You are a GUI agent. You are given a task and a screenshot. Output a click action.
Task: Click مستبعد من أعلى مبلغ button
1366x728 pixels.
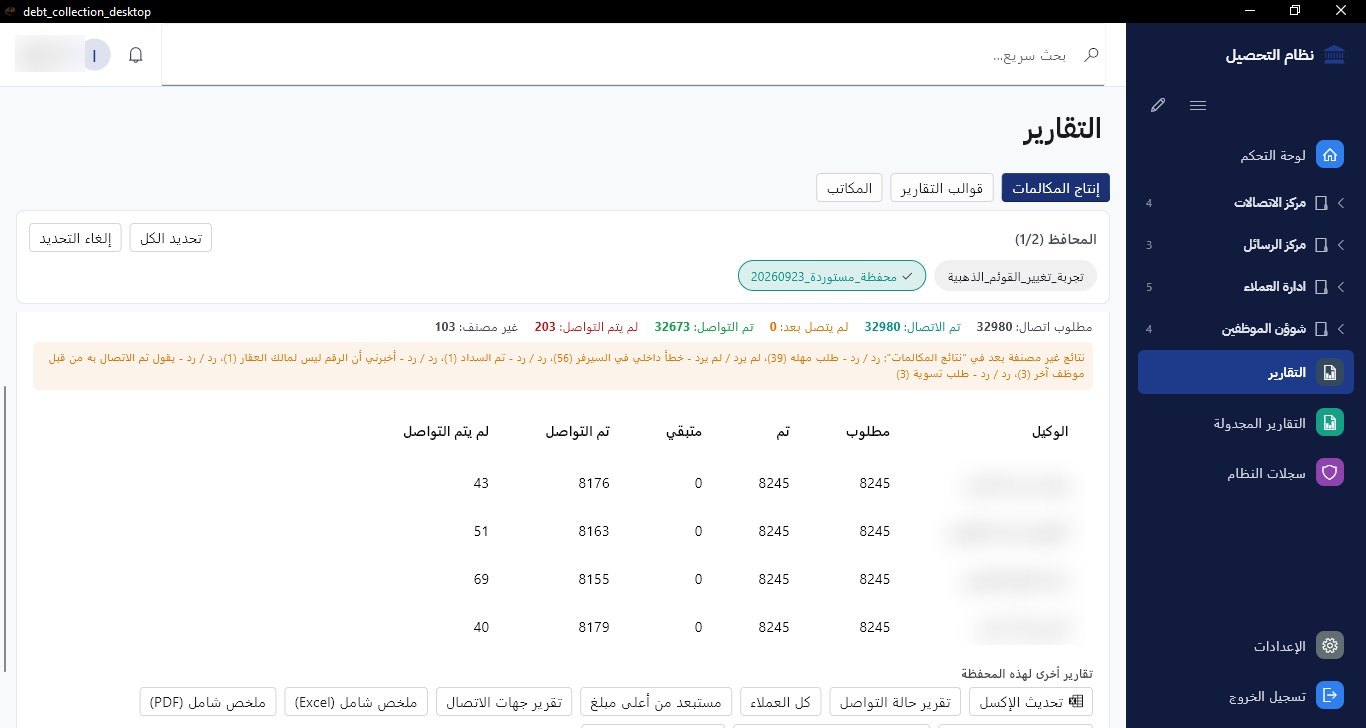656,702
